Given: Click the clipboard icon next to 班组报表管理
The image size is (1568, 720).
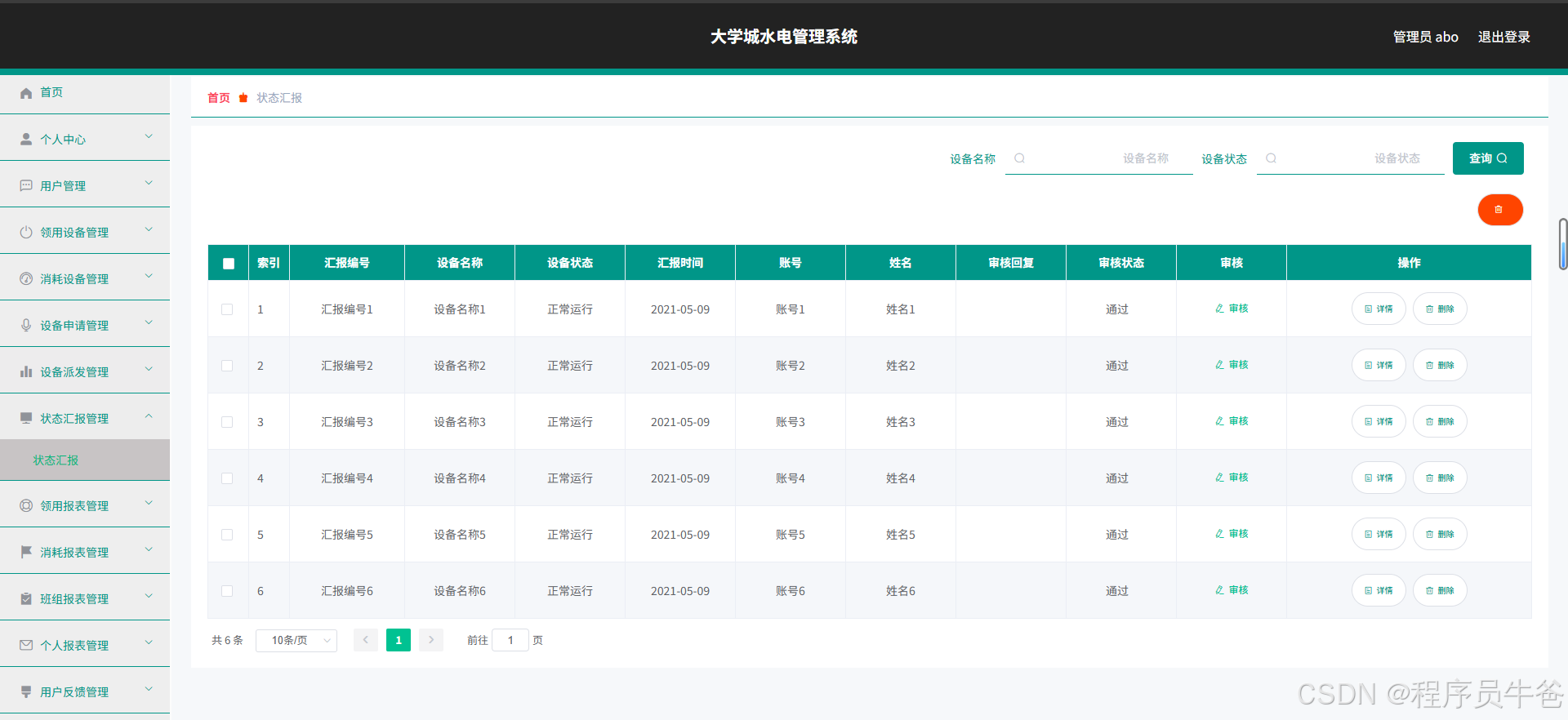Looking at the screenshot, I should tap(26, 599).
